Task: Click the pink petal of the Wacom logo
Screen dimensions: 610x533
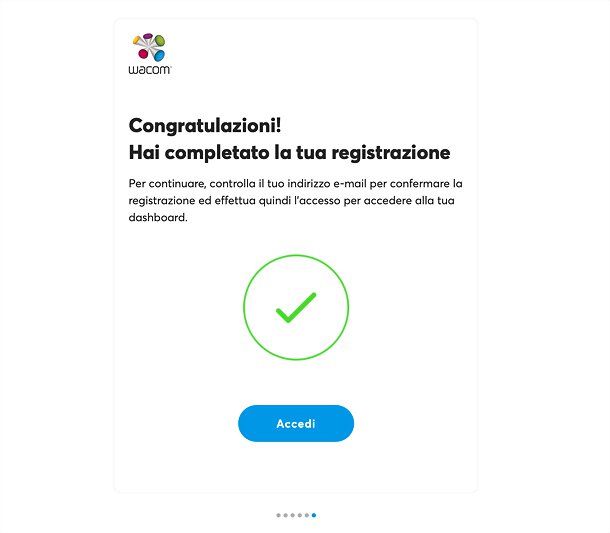Action: pyautogui.click(x=143, y=54)
